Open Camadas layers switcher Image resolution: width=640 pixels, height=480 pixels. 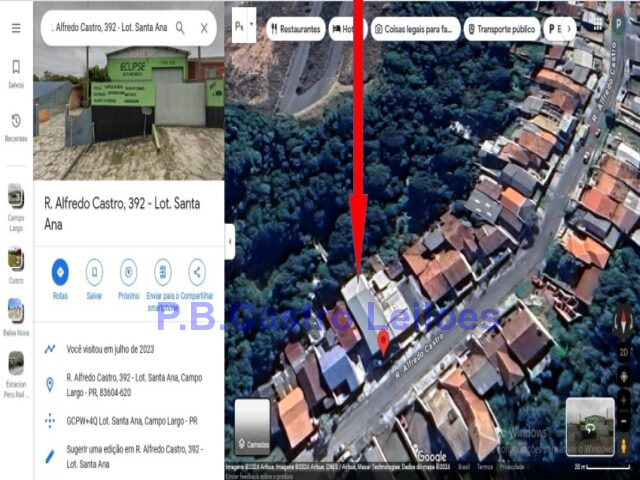pos(253,427)
